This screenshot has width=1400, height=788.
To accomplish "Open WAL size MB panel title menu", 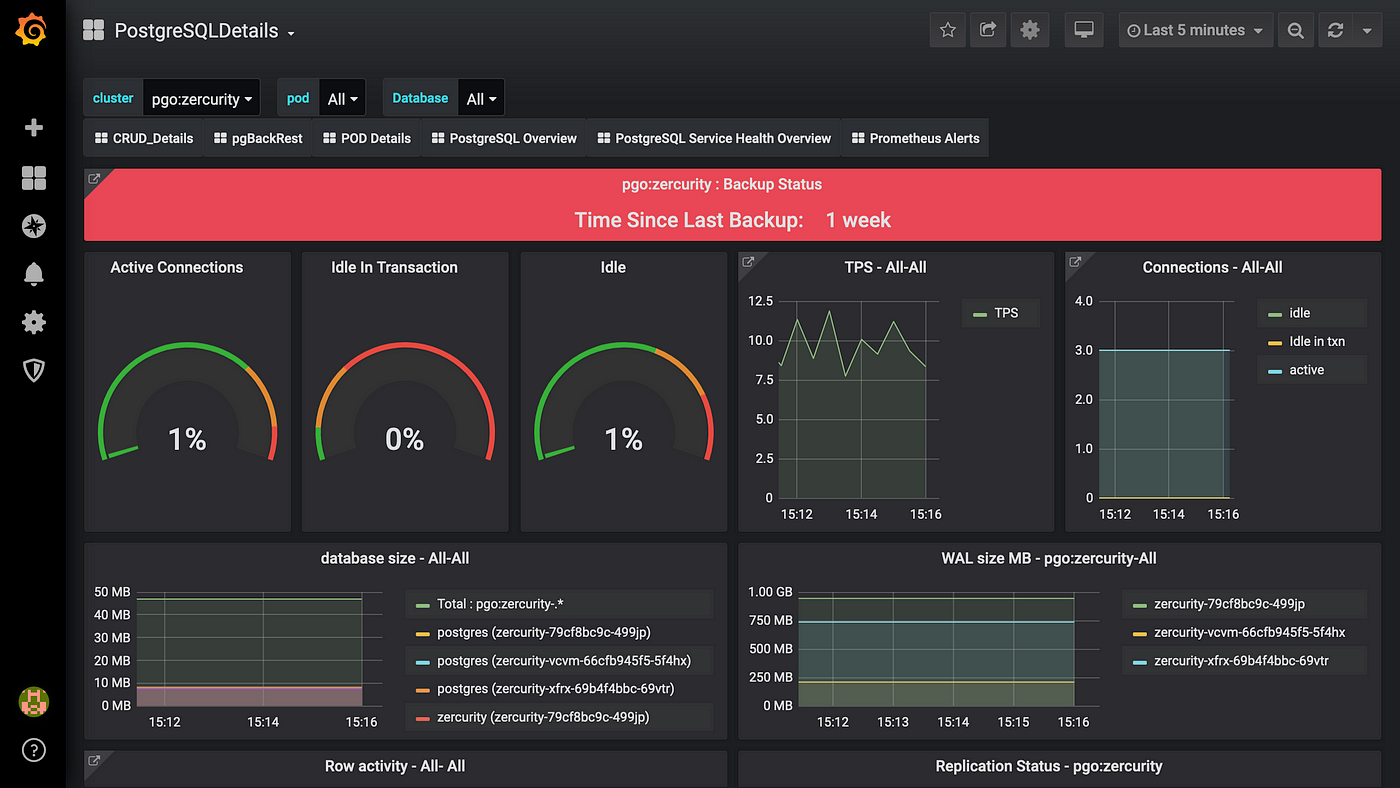I will pos(1049,557).
